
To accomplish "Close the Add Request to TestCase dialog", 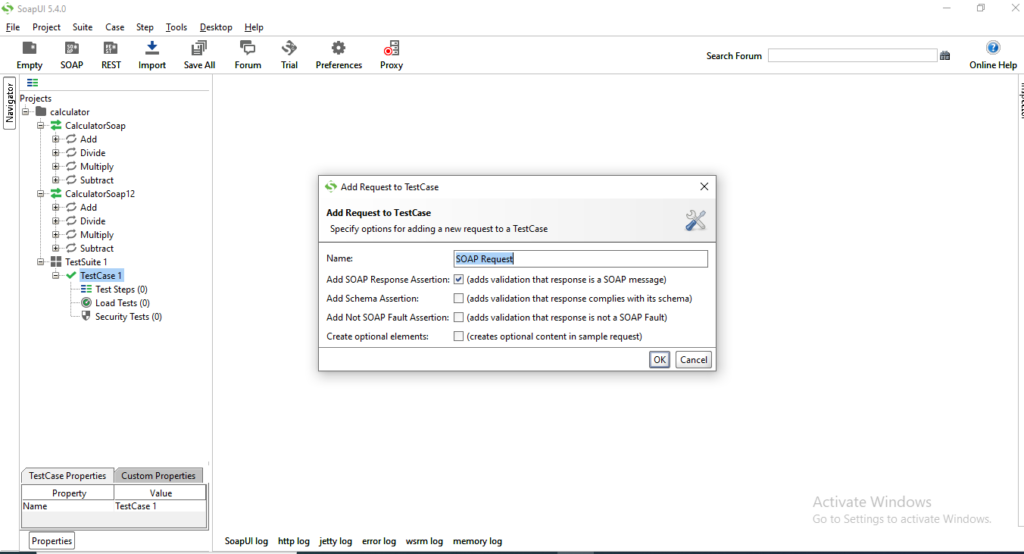I will pyautogui.click(x=704, y=187).
